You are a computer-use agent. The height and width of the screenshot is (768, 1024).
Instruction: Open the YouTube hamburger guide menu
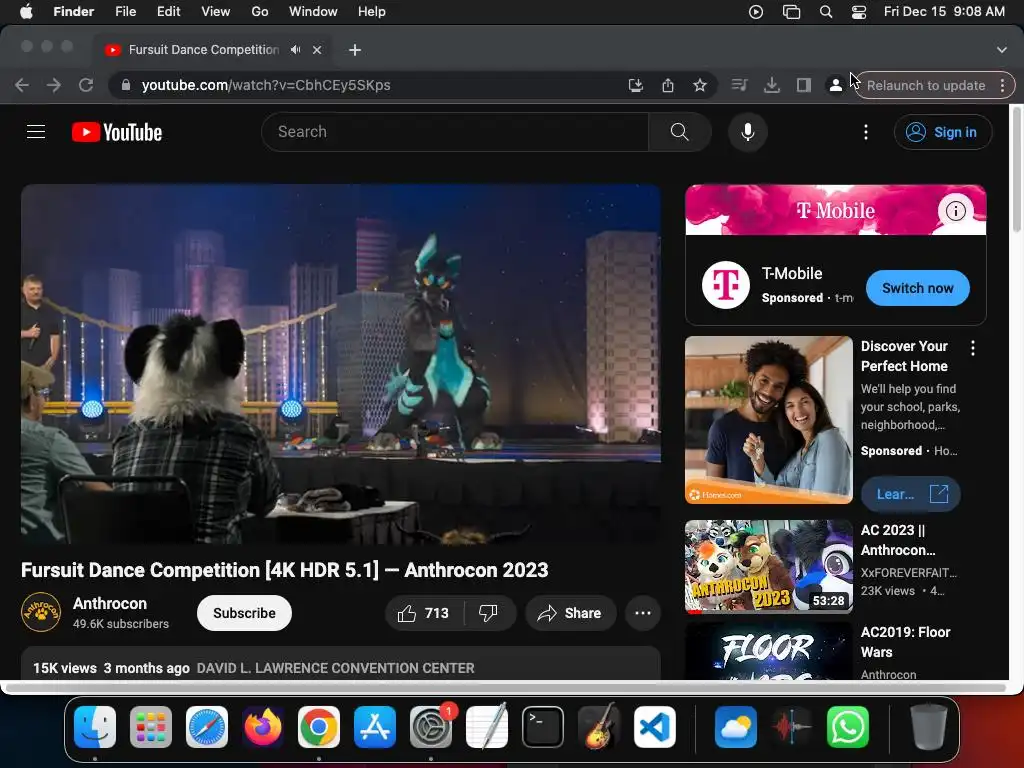click(x=36, y=132)
